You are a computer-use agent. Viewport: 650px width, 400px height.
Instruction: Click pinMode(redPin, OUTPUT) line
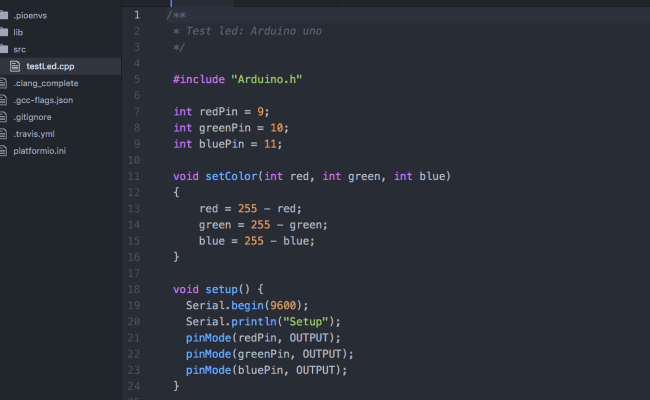263,338
